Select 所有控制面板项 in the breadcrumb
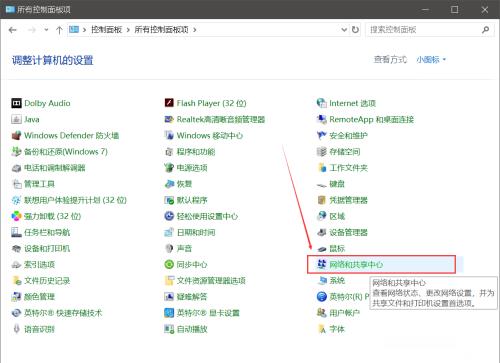Screen dimensions: 500x363 [x=162, y=30]
